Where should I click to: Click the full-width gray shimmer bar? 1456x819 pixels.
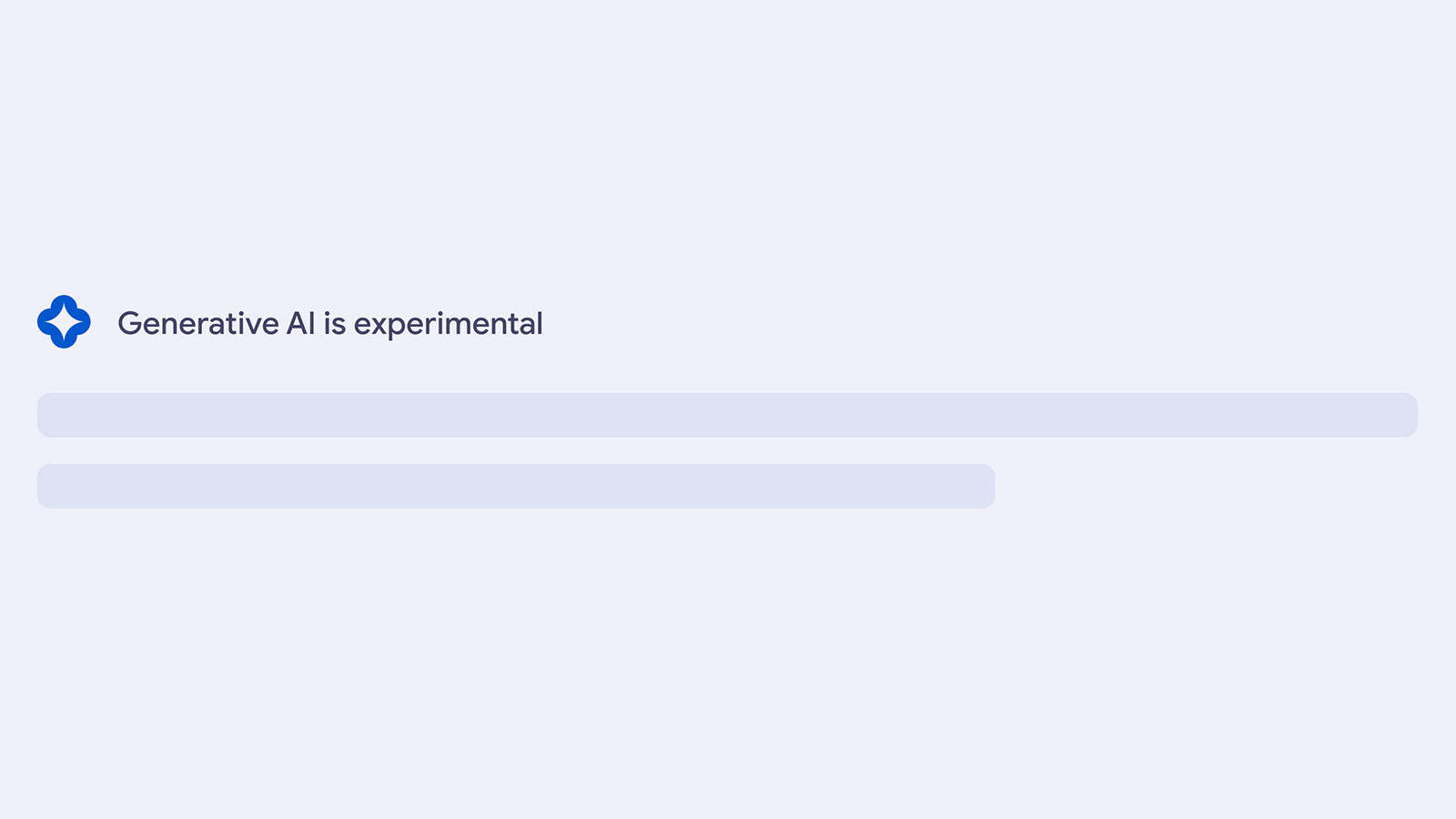pos(727,415)
